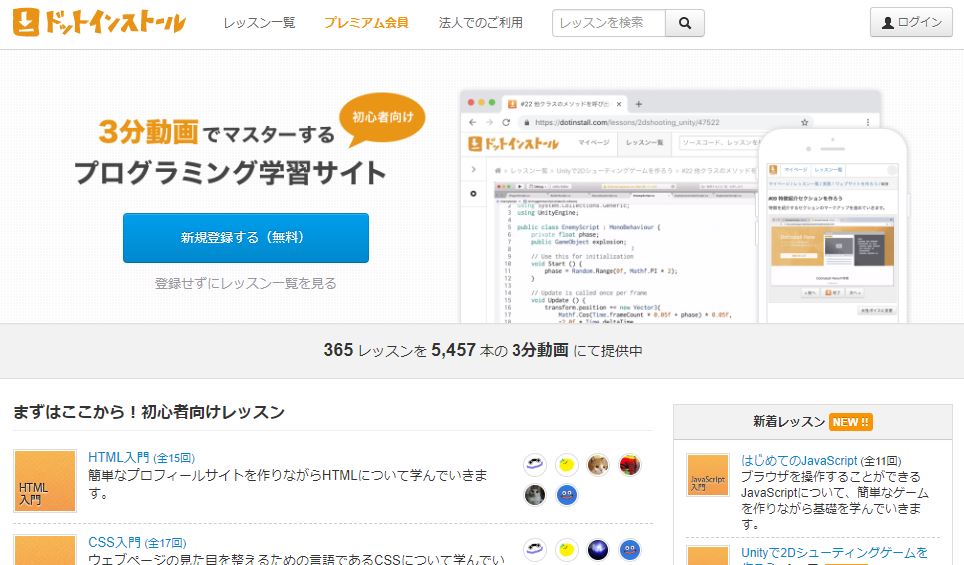Click the yellow chick avatar in HTML入門 row

pyautogui.click(x=567, y=464)
